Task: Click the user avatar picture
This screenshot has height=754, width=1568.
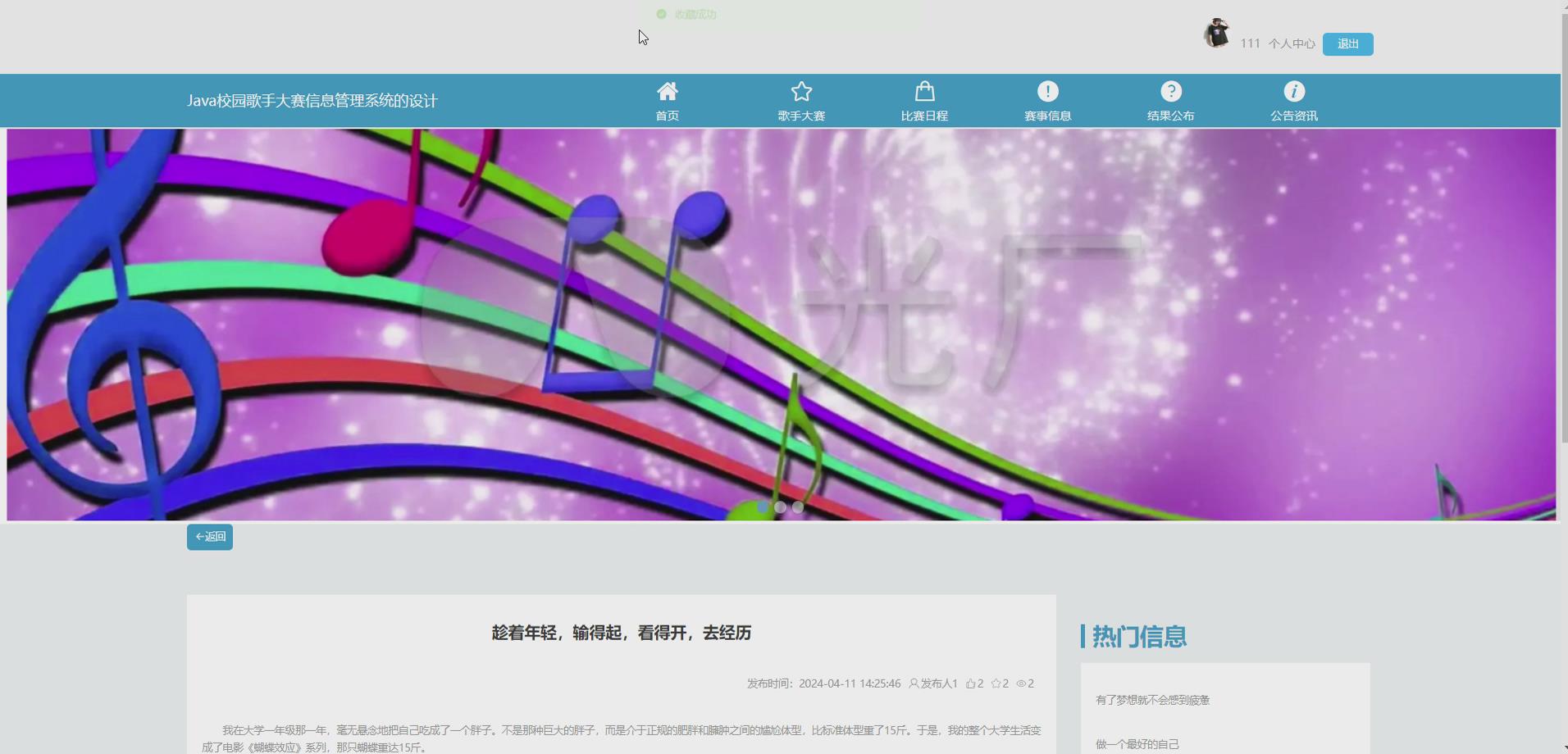Action: click(1217, 34)
